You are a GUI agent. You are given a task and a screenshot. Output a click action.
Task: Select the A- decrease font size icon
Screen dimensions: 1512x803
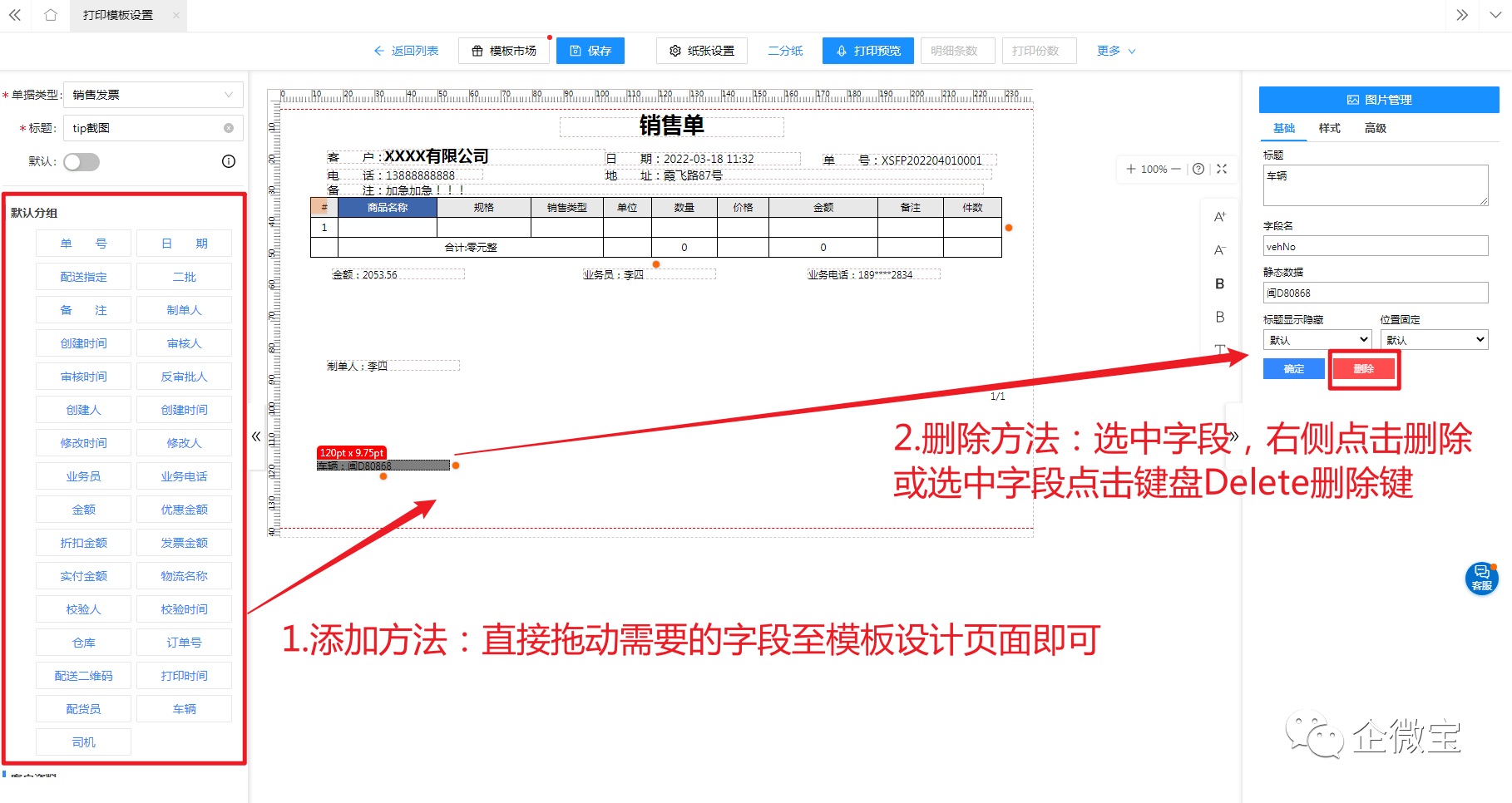1219,249
